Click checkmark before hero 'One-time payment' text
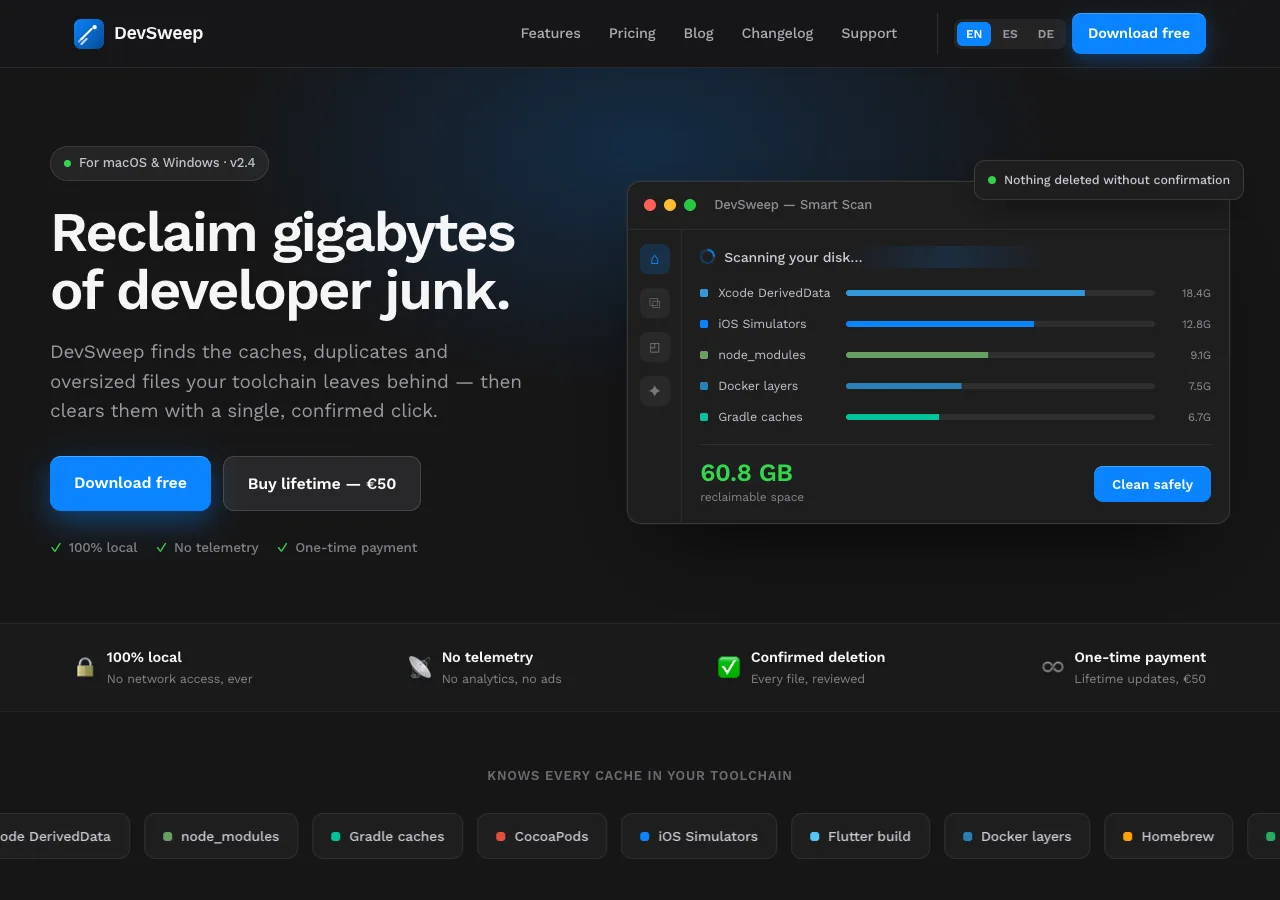Screen dimensions: 1280x900 [282, 547]
